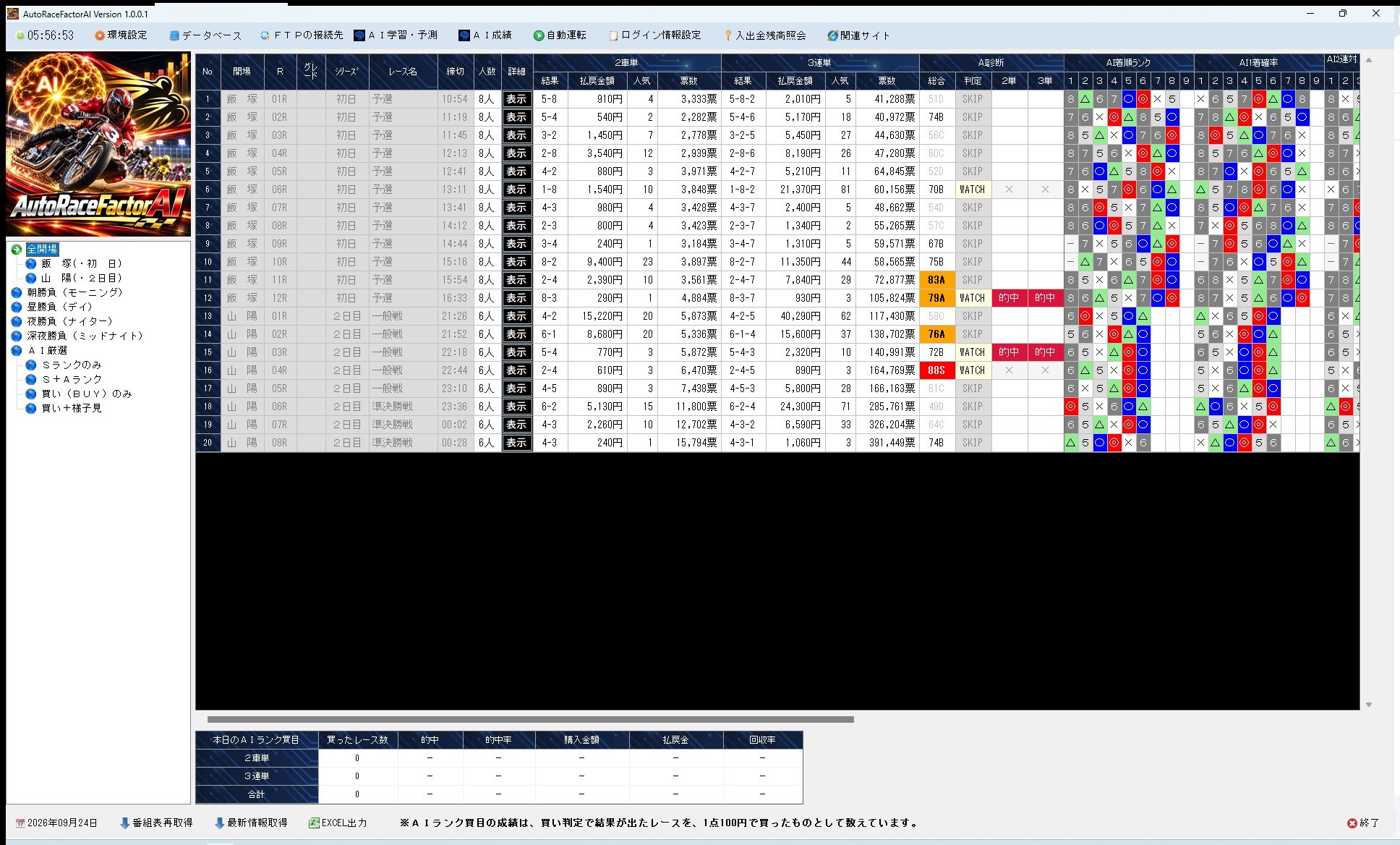Open 関連サイト globe icon
The height and width of the screenshot is (845, 1400).
(858, 35)
